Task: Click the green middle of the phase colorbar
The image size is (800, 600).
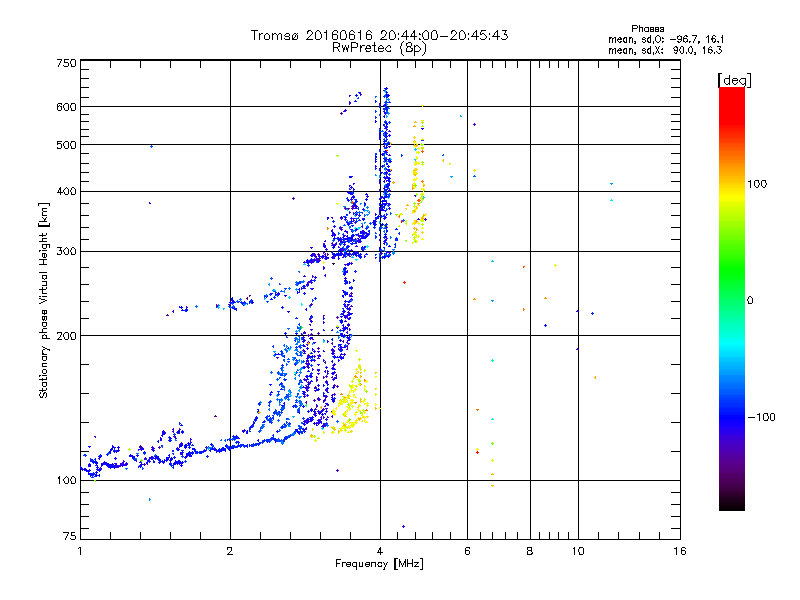Action: click(x=732, y=270)
